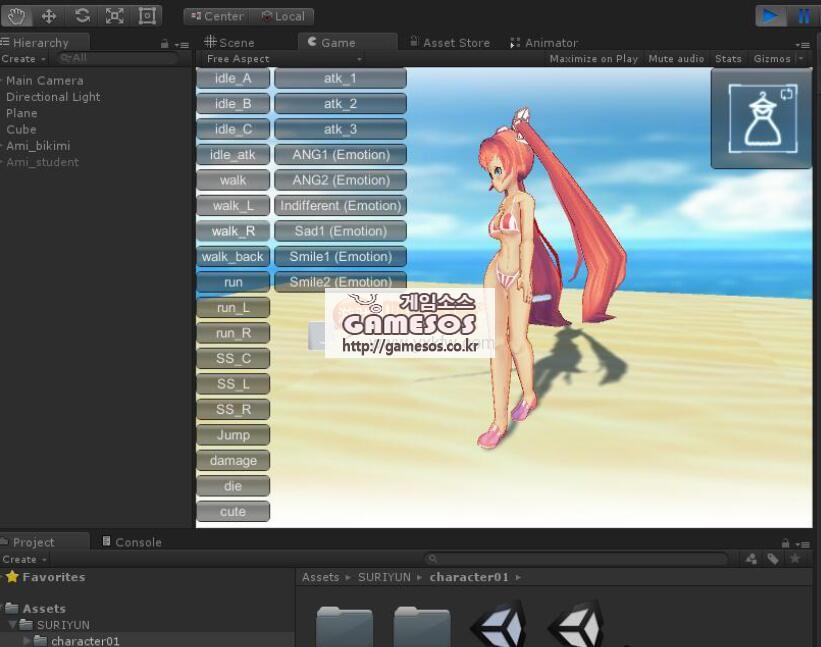Select the Project tab
Image resolution: width=821 pixels, height=647 pixels.
pyautogui.click(x=45, y=542)
